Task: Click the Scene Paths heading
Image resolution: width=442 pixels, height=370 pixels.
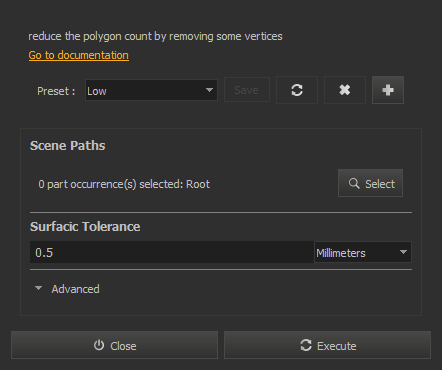Action: click(x=68, y=146)
